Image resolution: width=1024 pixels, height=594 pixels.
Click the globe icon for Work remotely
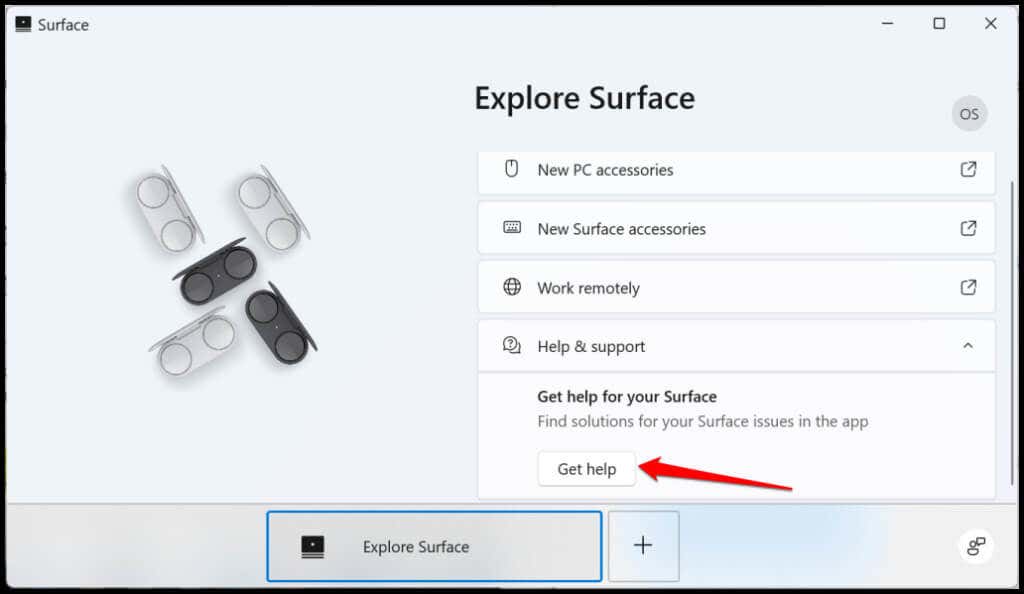pyautogui.click(x=512, y=287)
